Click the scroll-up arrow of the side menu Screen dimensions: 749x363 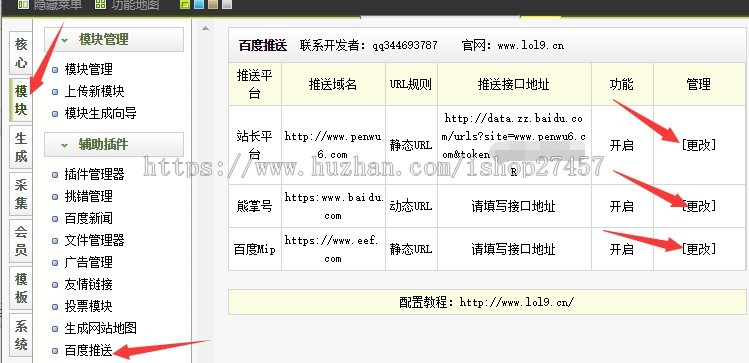[205, 29]
